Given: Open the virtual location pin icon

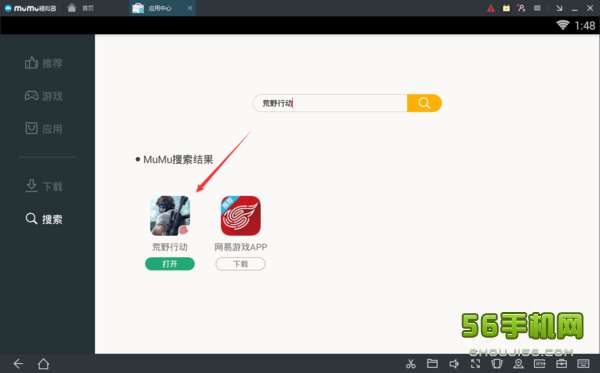Looking at the screenshot, I should [518, 364].
